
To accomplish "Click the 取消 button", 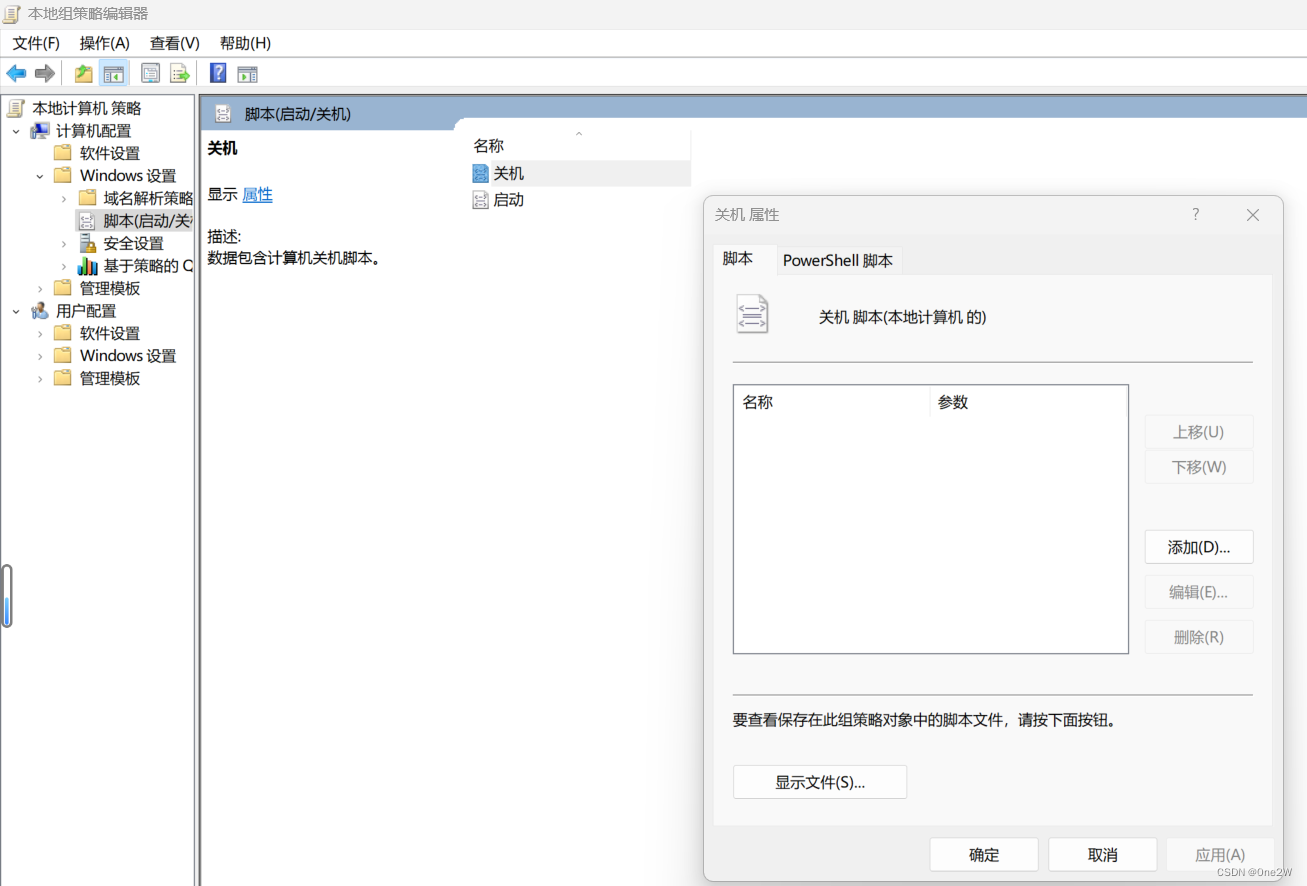I will pyautogui.click(x=1103, y=855).
